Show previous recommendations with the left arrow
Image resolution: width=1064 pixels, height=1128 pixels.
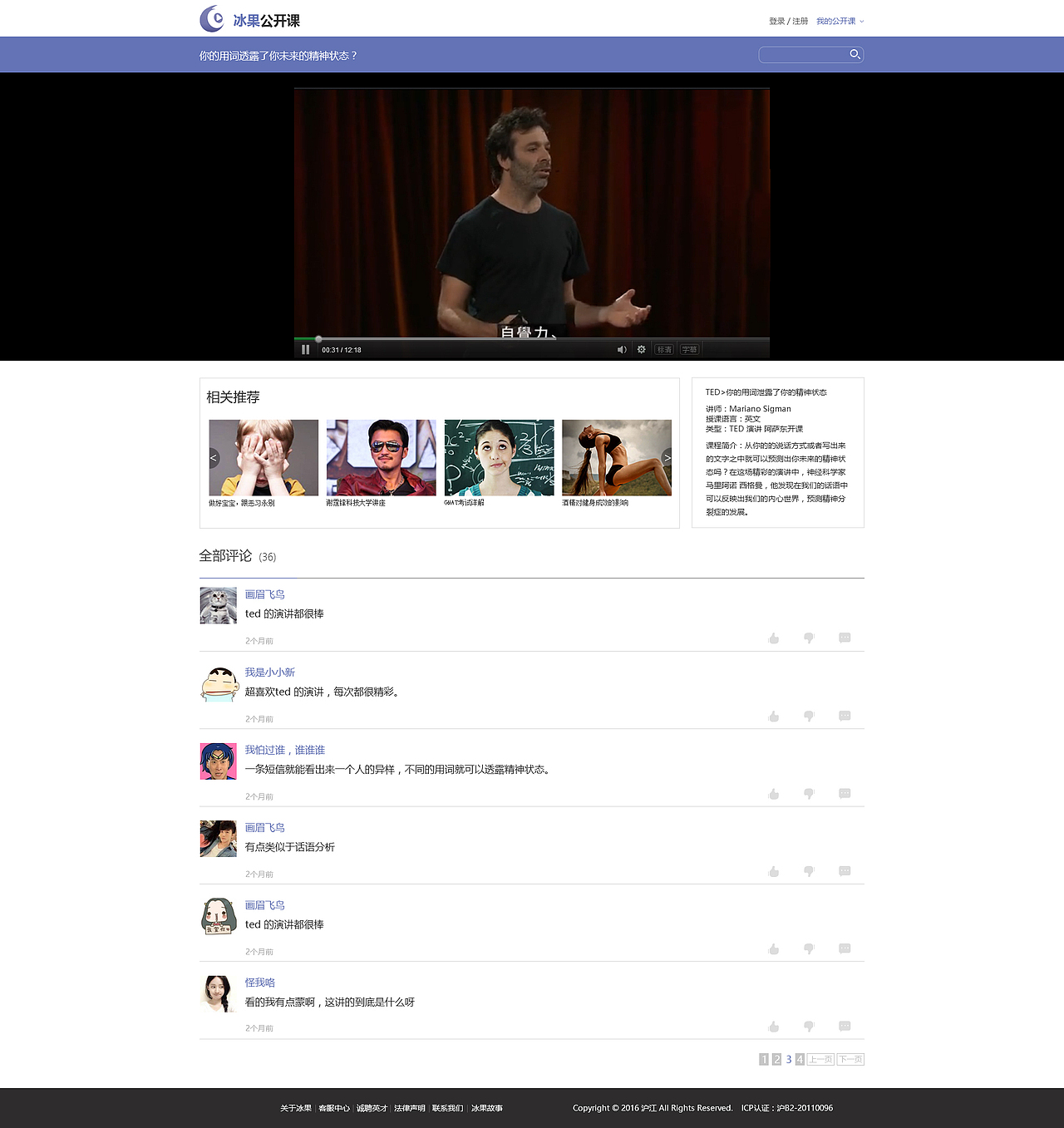214,458
